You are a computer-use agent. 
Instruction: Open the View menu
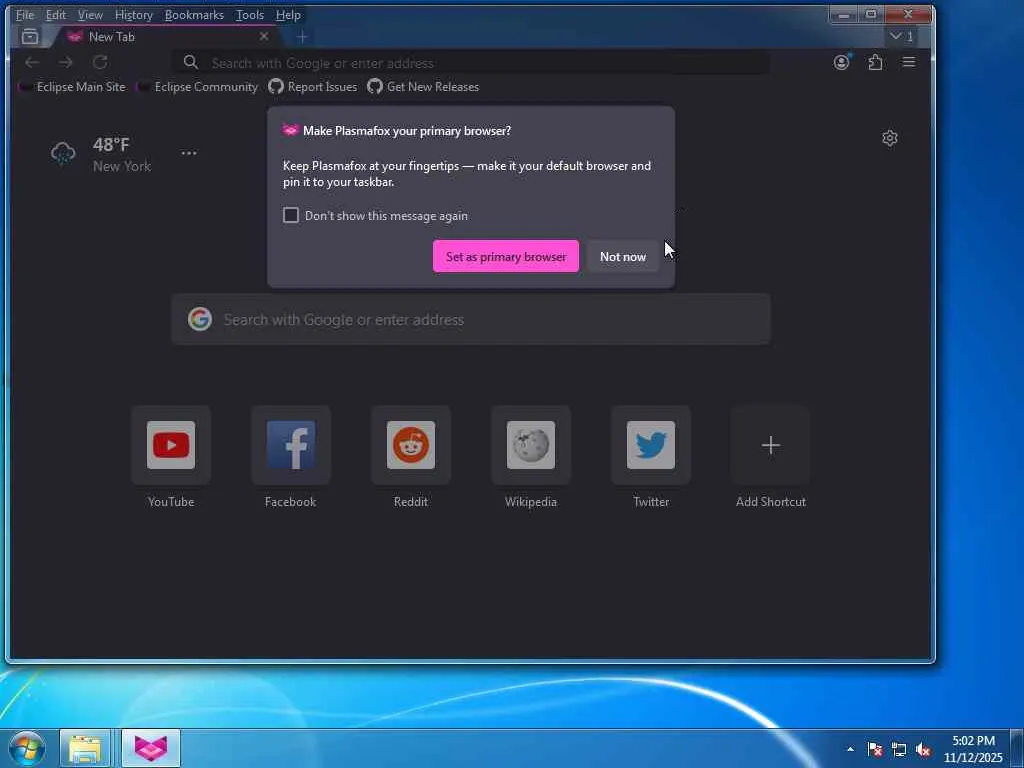tap(90, 14)
